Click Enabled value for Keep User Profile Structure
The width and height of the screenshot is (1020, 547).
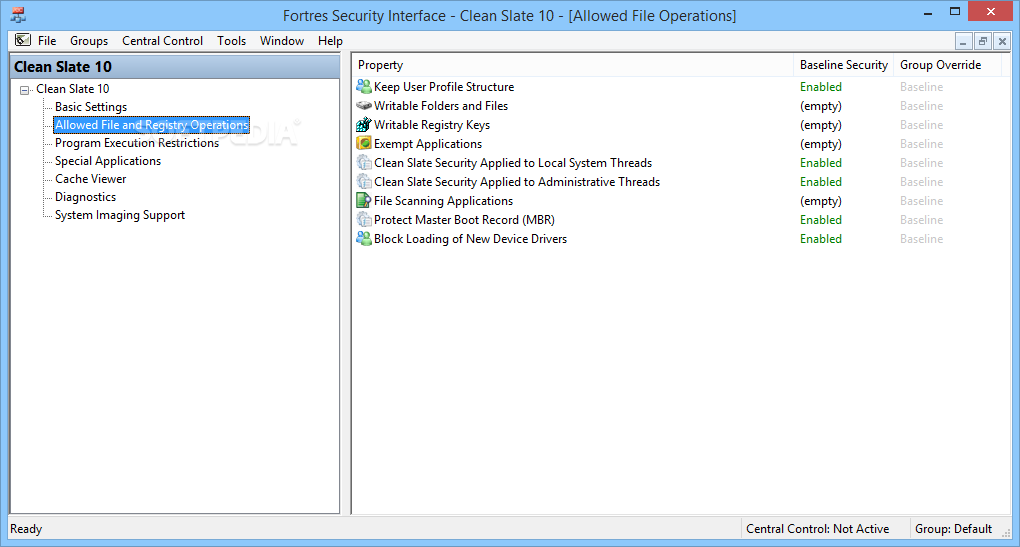point(821,87)
